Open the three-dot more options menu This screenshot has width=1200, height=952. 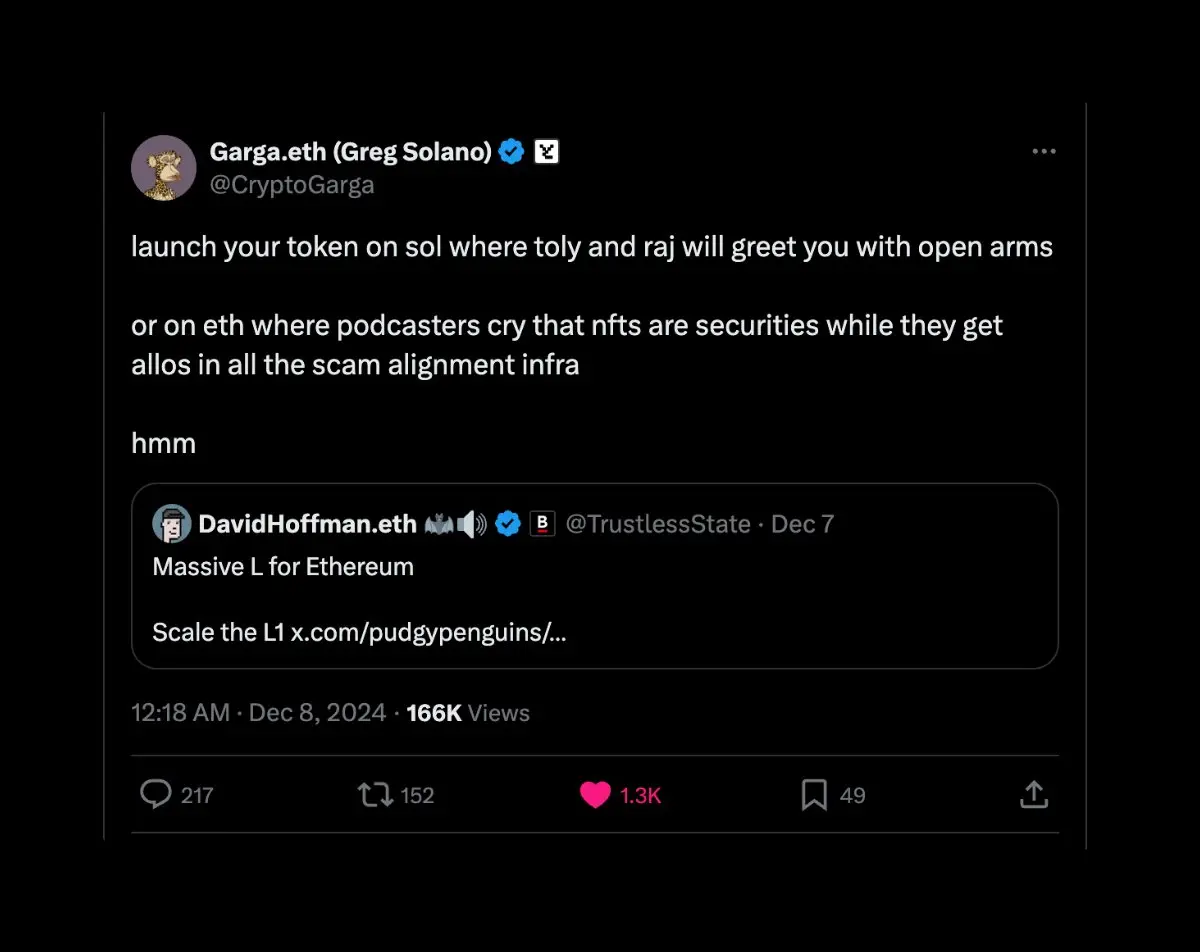[1044, 151]
